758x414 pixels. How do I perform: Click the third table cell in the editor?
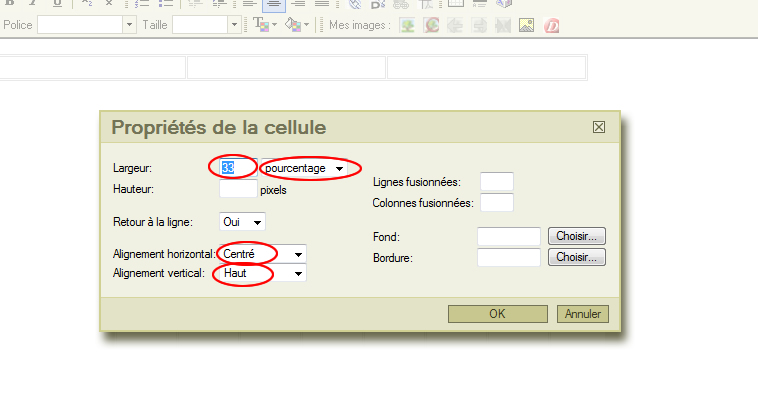tap(486, 67)
